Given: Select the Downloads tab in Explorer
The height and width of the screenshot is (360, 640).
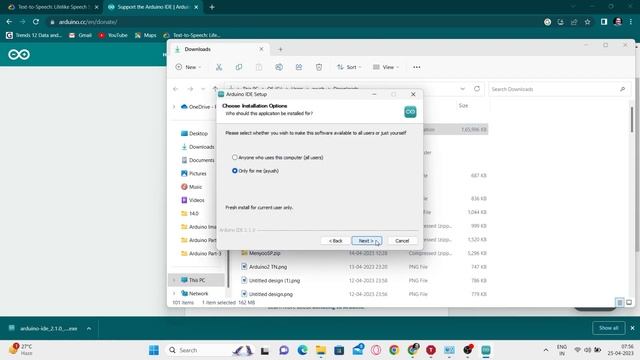Looking at the screenshot, I should pyautogui.click(x=220, y=49).
